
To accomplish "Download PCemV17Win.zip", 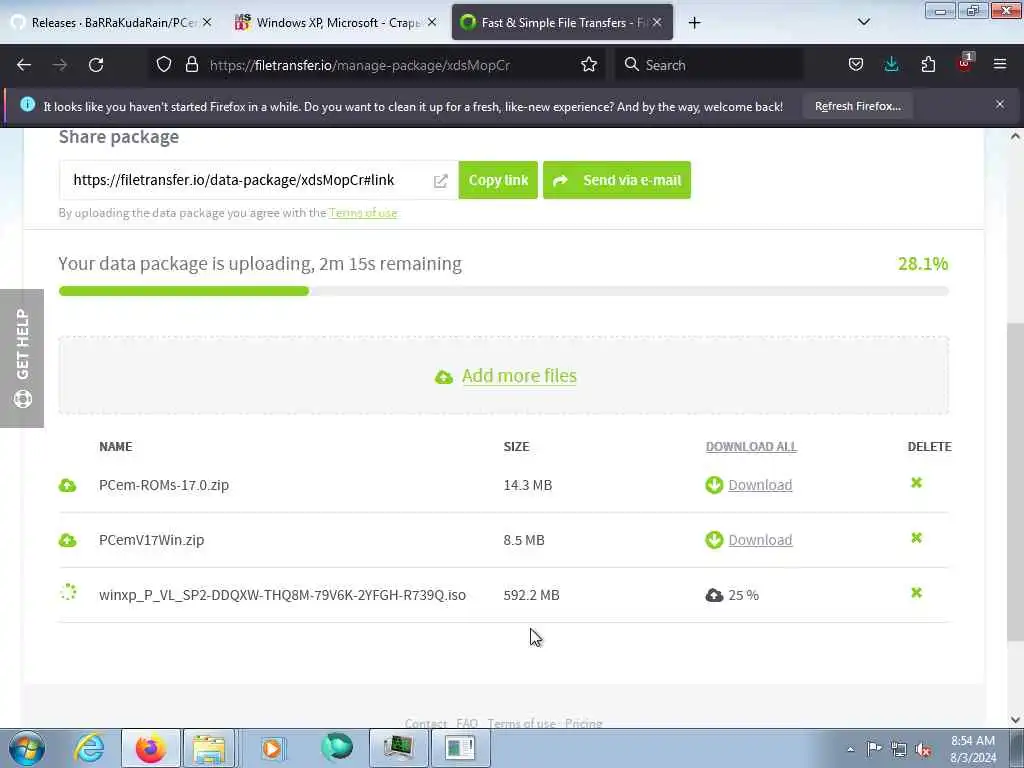I will [x=760, y=540].
